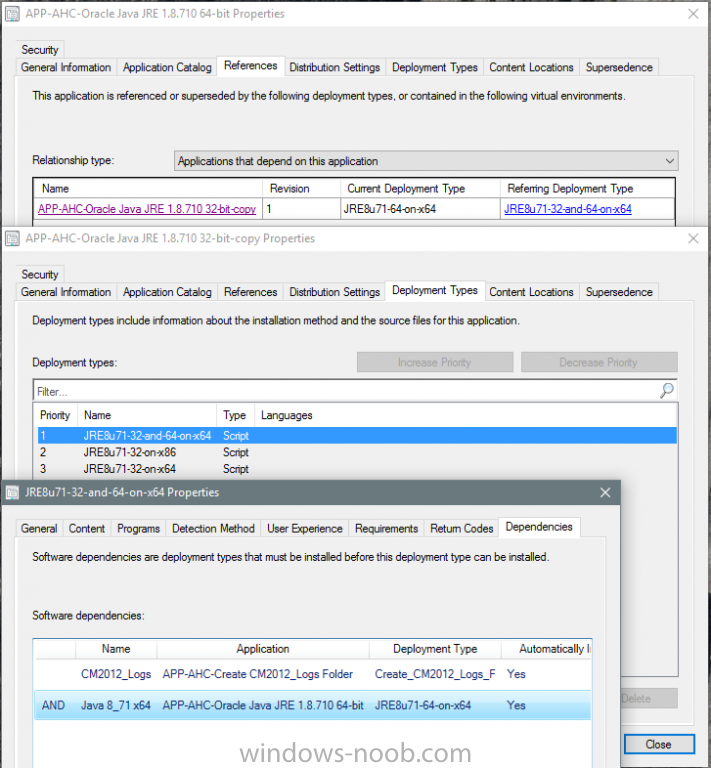The height and width of the screenshot is (768, 711).
Task: Click Name column header in references table
Action: tap(148, 189)
